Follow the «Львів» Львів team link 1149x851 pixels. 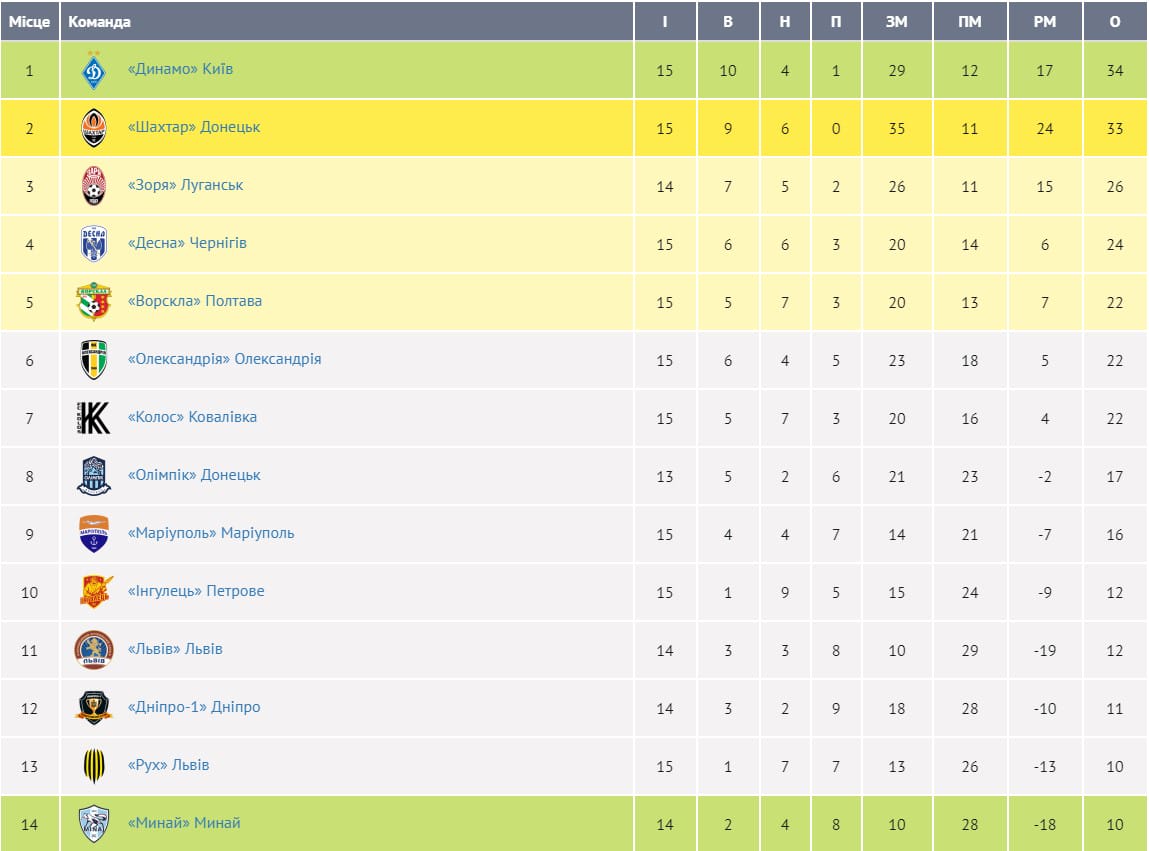click(x=175, y=649)
